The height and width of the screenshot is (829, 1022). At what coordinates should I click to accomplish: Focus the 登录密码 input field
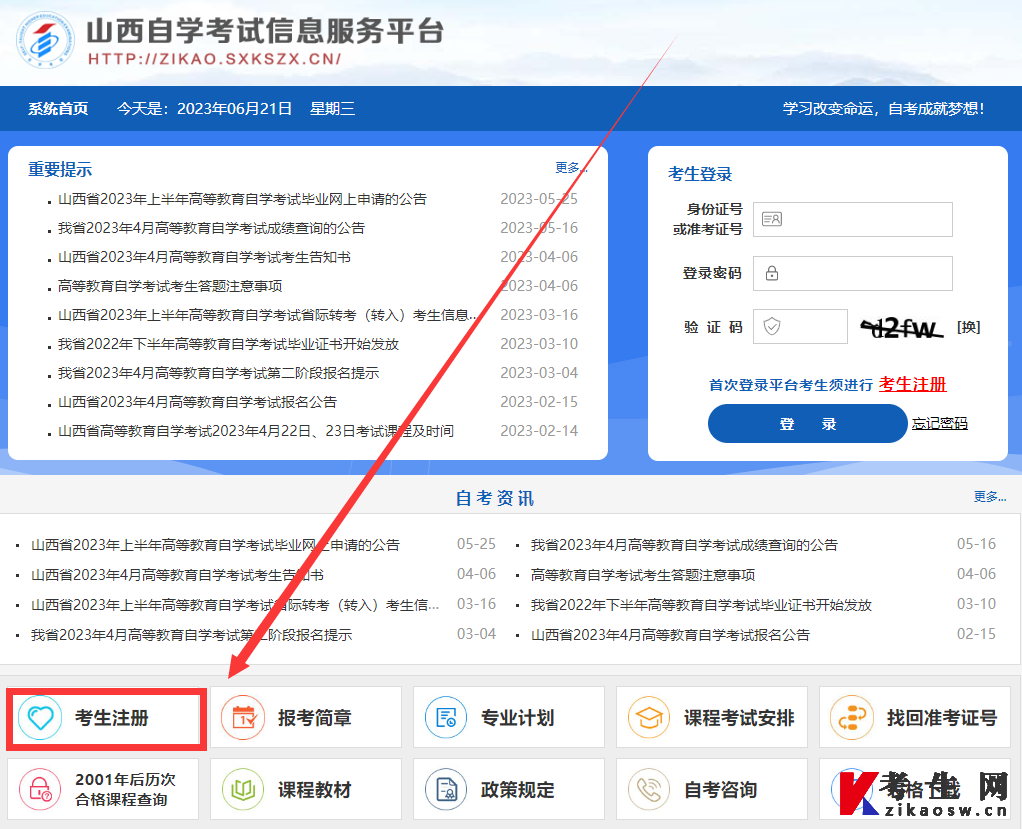tap(853, 273)
